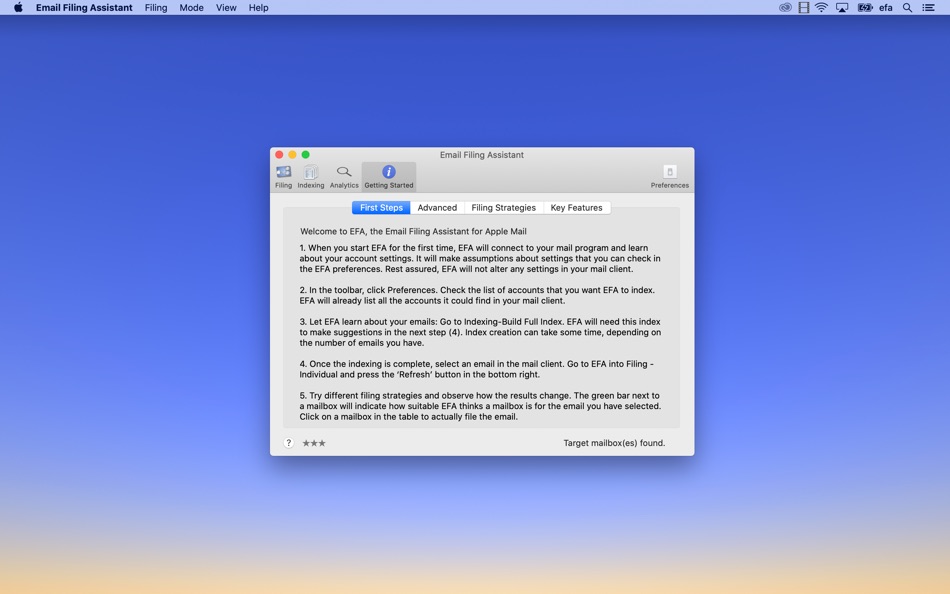Screen dimensions: 950x594
Task: Click the three-star rating indicator
Action: [314, 443]
